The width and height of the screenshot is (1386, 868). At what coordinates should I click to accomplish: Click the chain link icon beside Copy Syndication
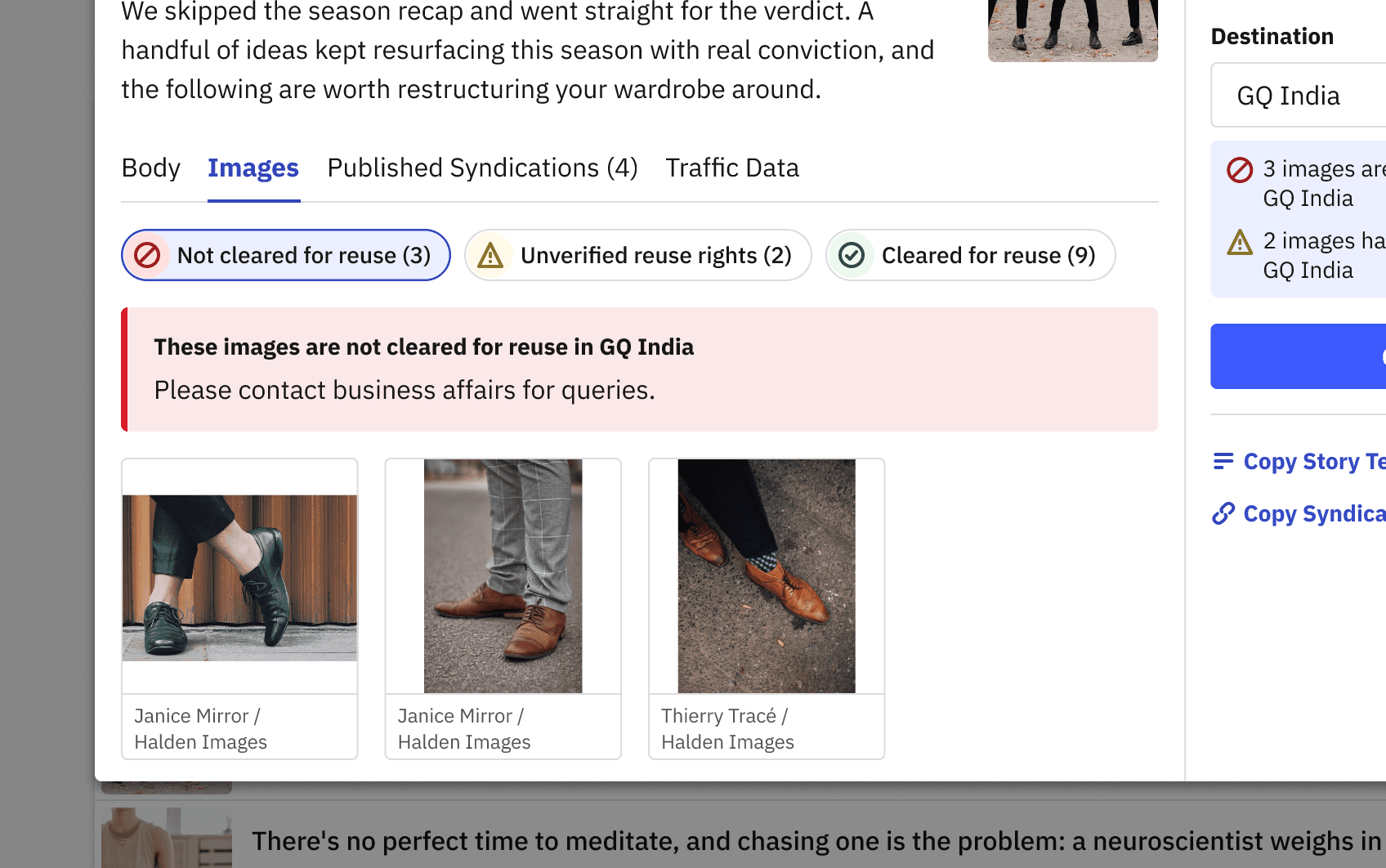[1223, 514]
